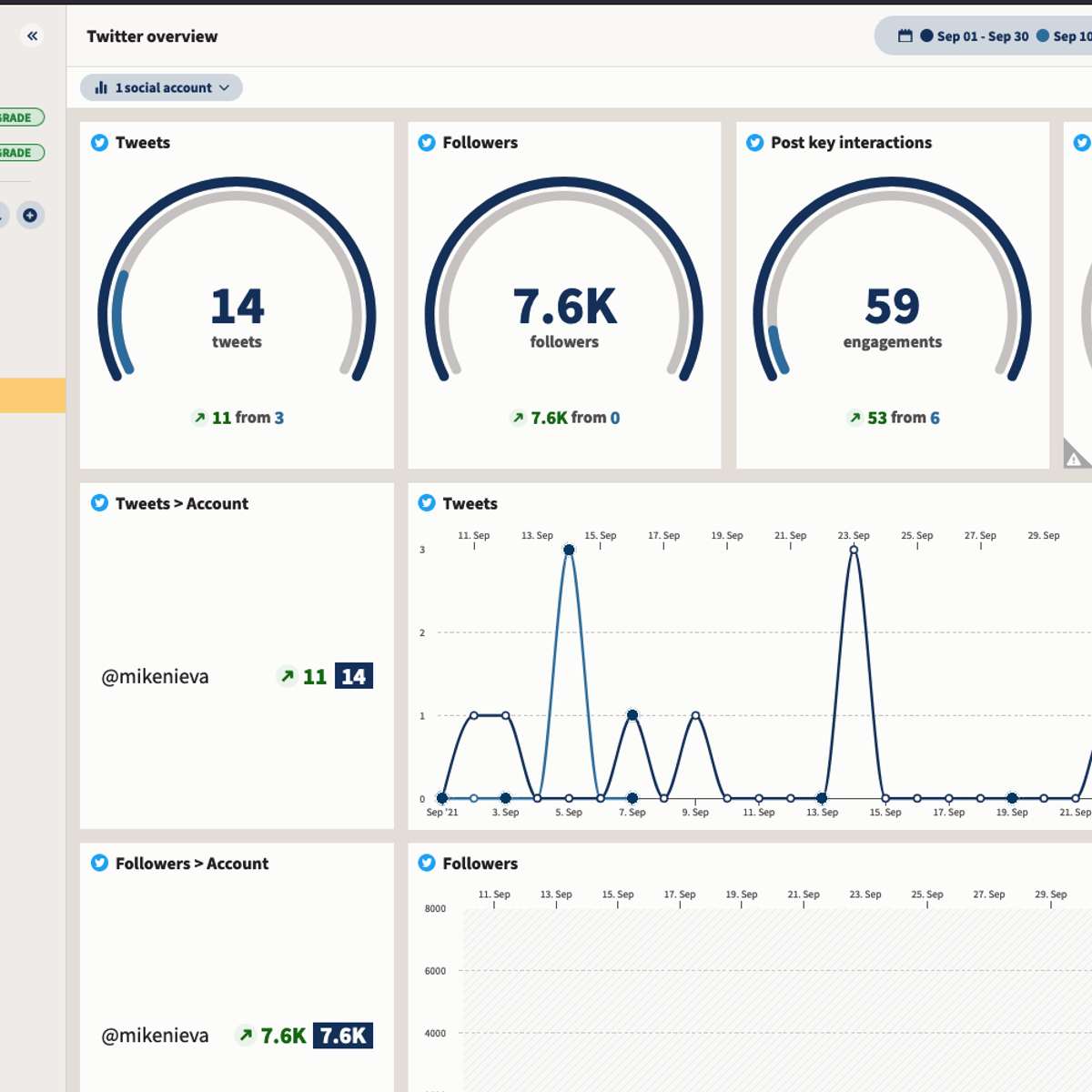Collapse the sidebar with double-chevron icon
Viewport: 1092px width, 1092px height.
click(x=32, y=36)
